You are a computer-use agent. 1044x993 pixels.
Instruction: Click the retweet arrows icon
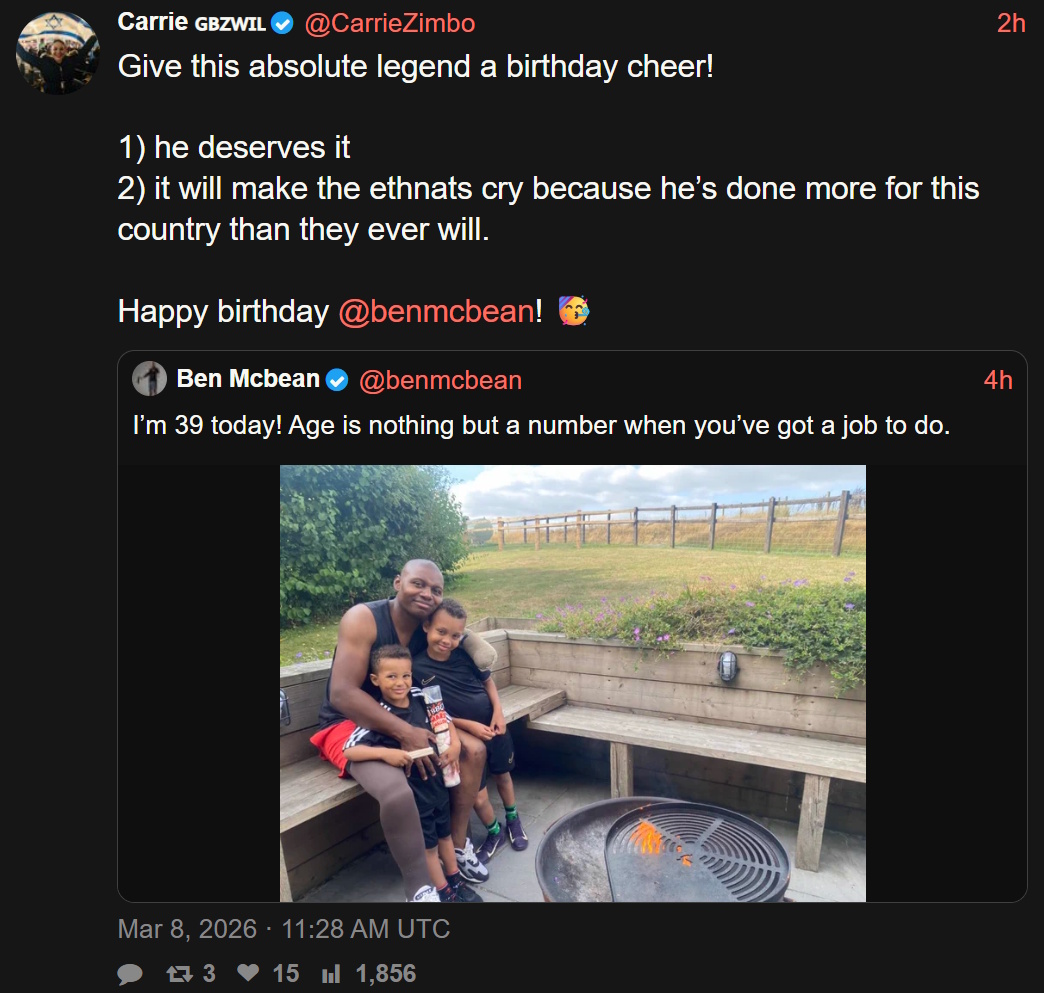[180, 974]
